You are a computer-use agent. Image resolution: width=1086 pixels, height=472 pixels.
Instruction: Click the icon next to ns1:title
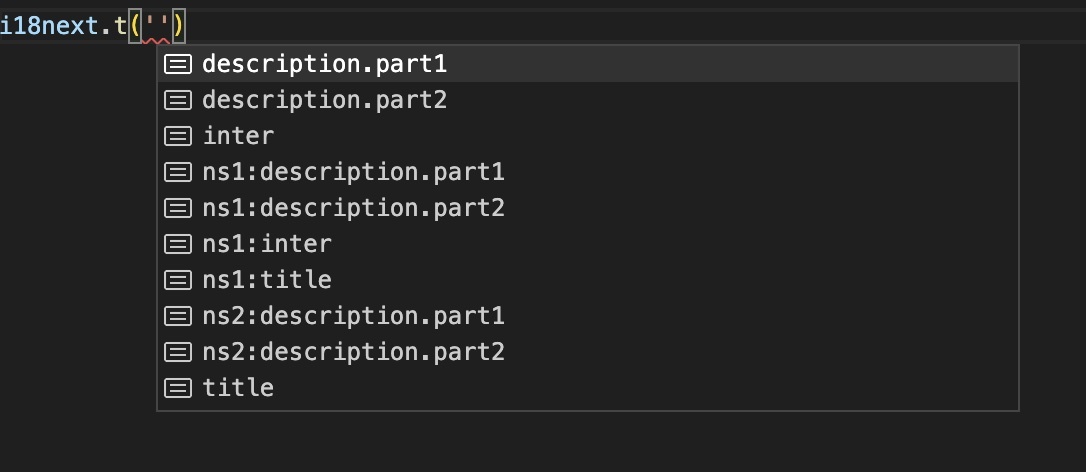(x=178, y=280)
